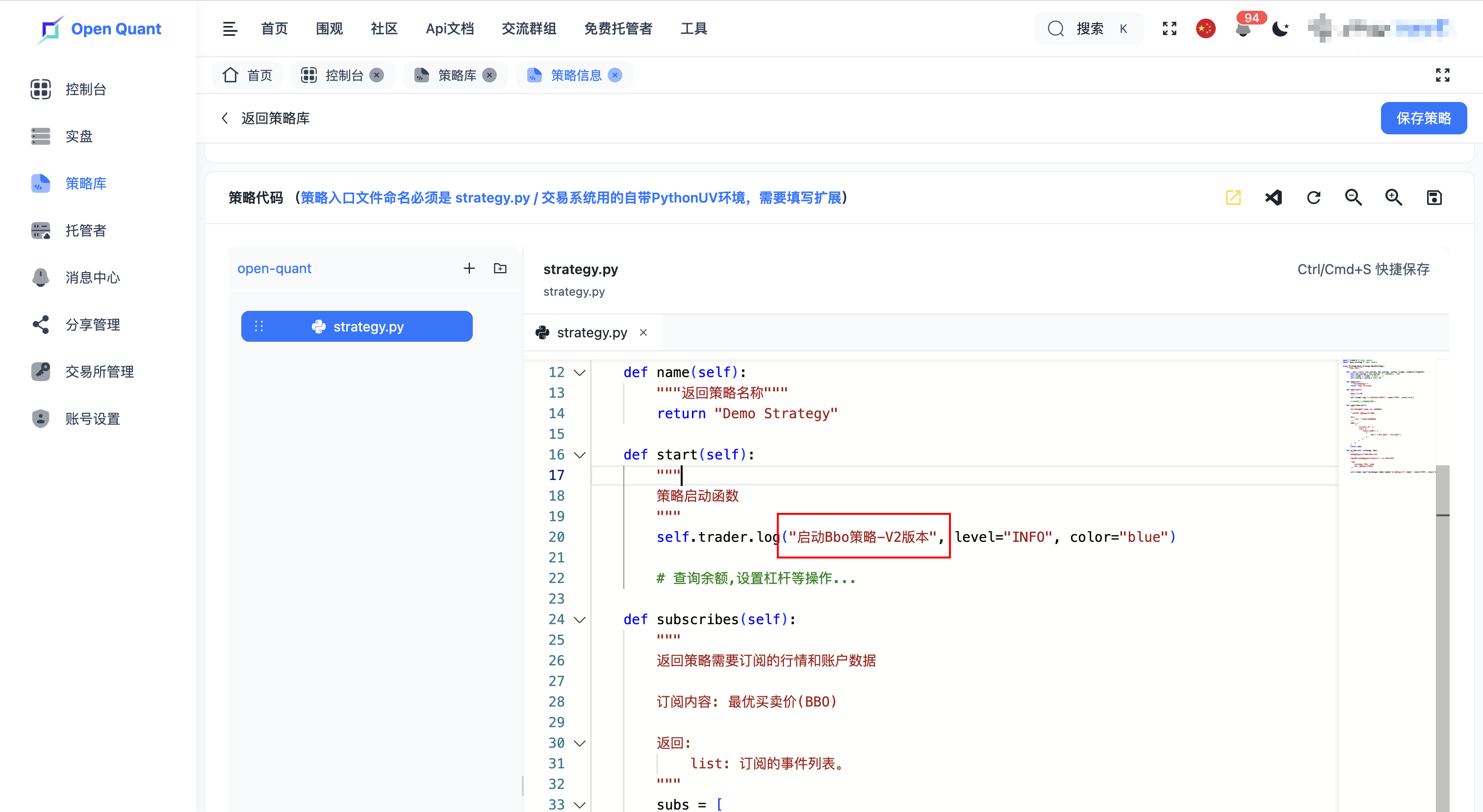Zoom in the code editor
The image size is (1483, 812).
tap(1393, 198)
